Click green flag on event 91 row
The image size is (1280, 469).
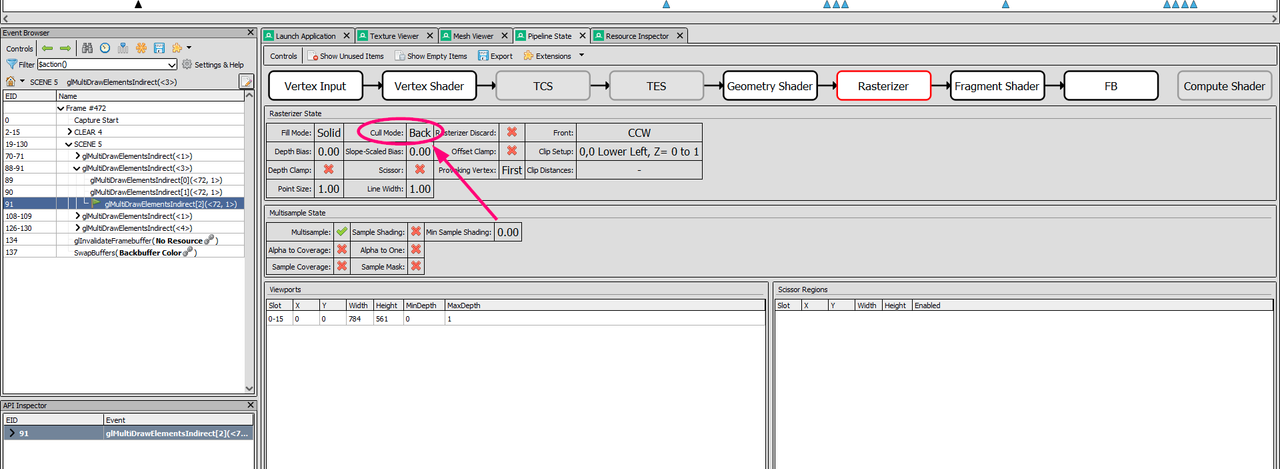[x=97, y=203]
